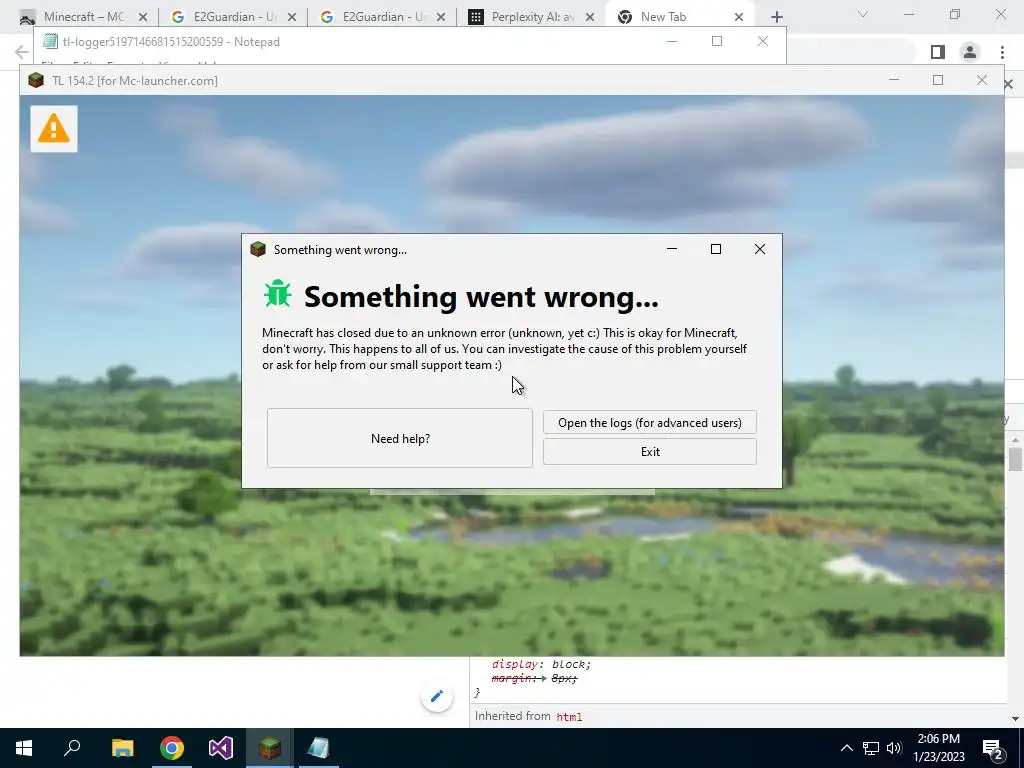
Task: Open Chrome three-dot menu
Action: pos(1002,52)
